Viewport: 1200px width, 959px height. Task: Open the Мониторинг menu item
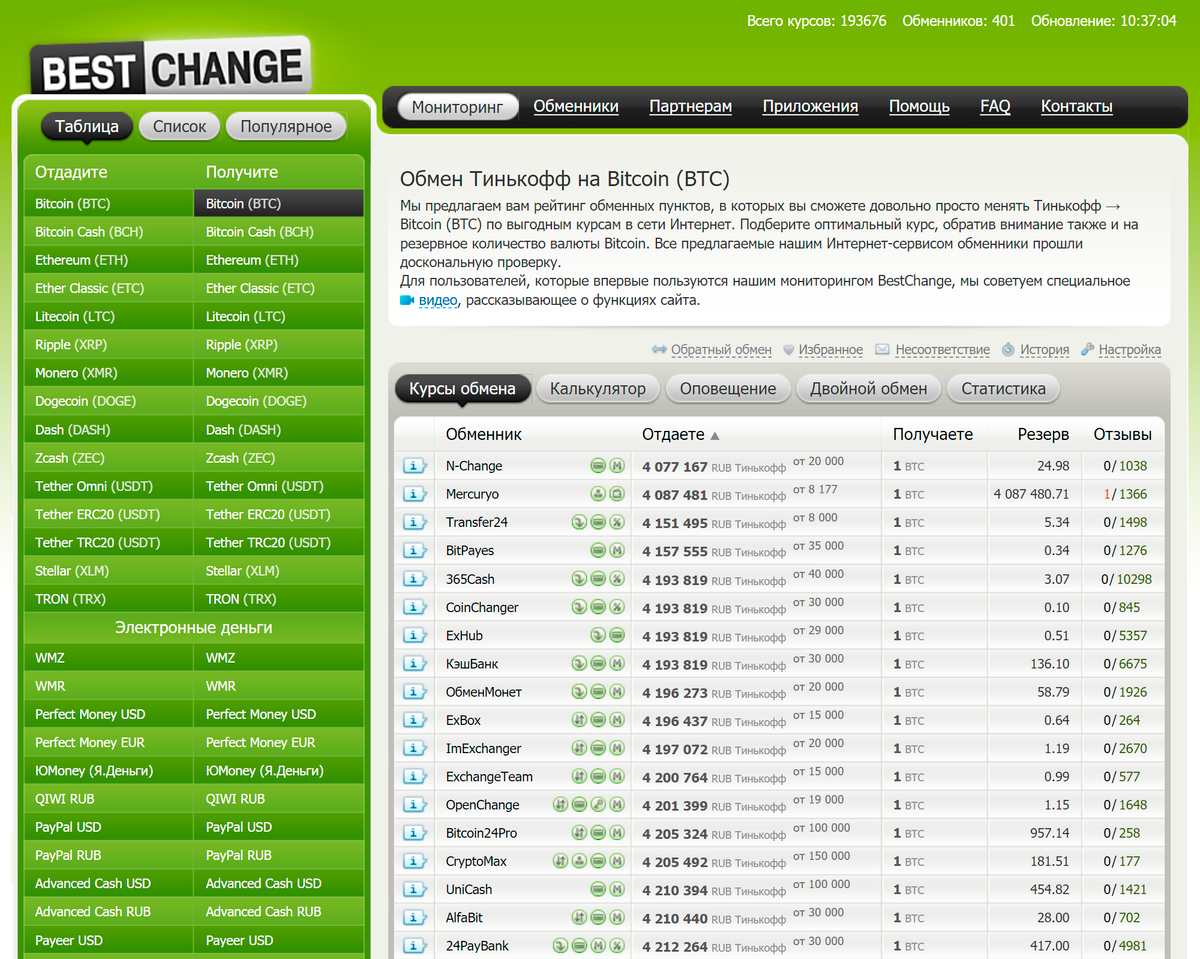point(458,107)
